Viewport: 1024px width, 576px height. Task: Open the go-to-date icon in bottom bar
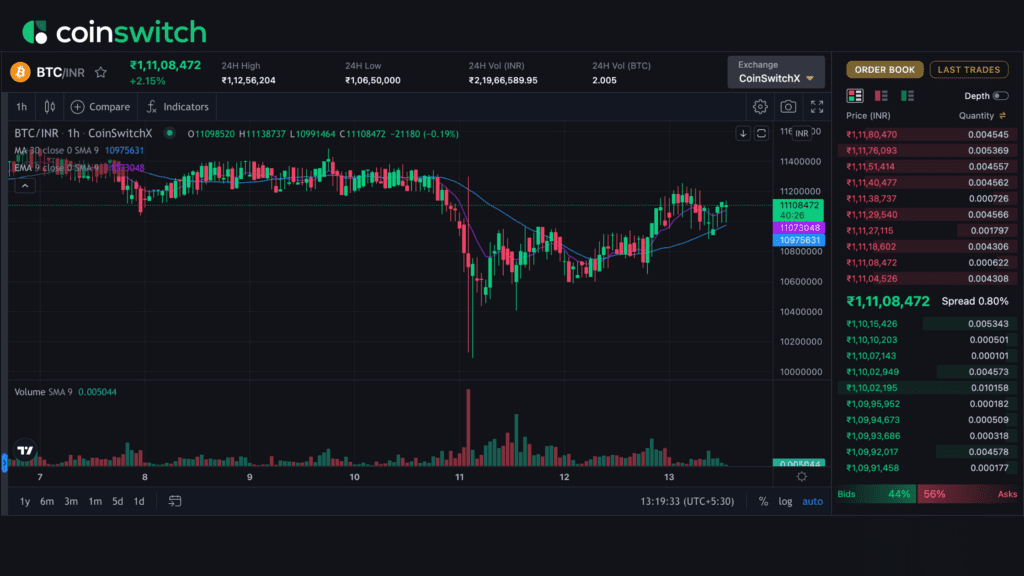pyautogui.click(x=175, y=501)
